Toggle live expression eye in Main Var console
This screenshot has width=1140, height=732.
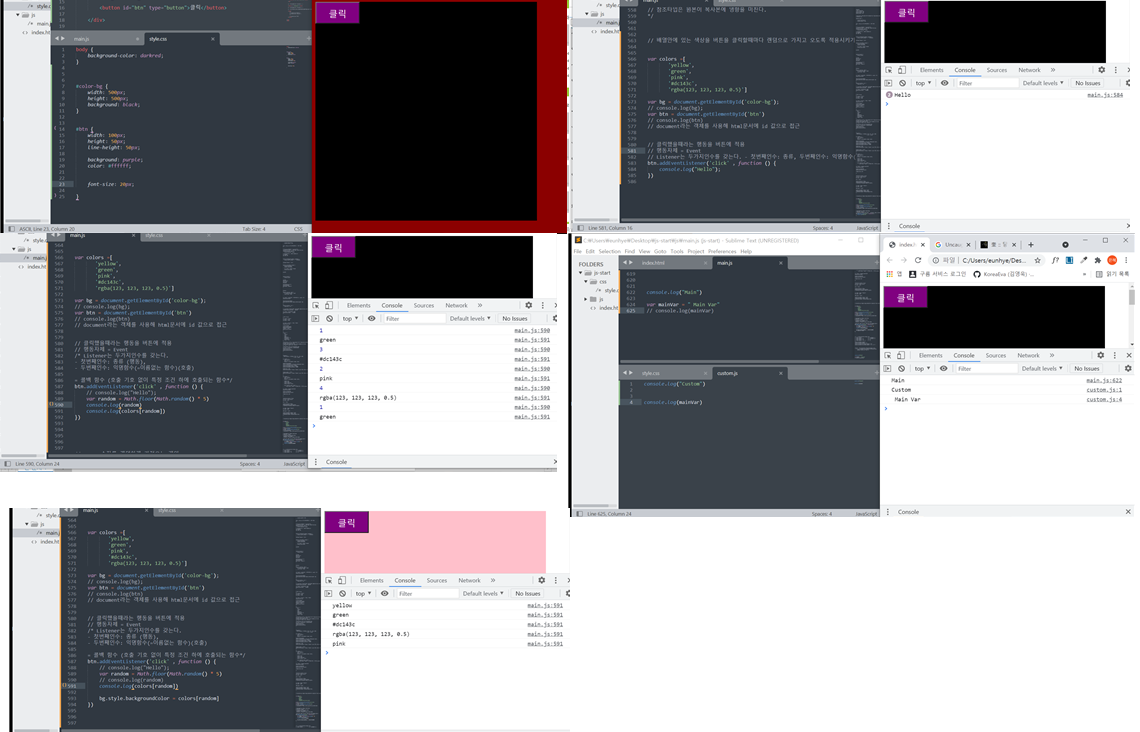pos(944,369)
